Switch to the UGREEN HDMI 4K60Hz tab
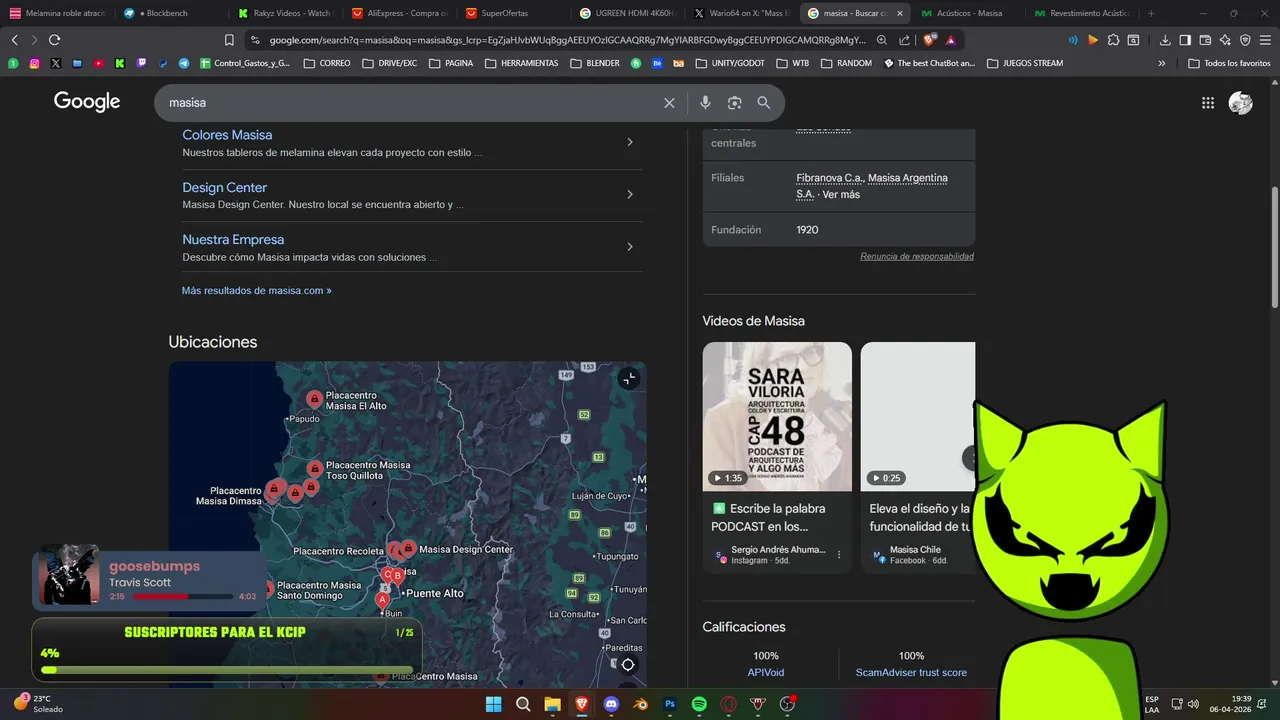Screen dimensions: 1280x720 [628, 13]
